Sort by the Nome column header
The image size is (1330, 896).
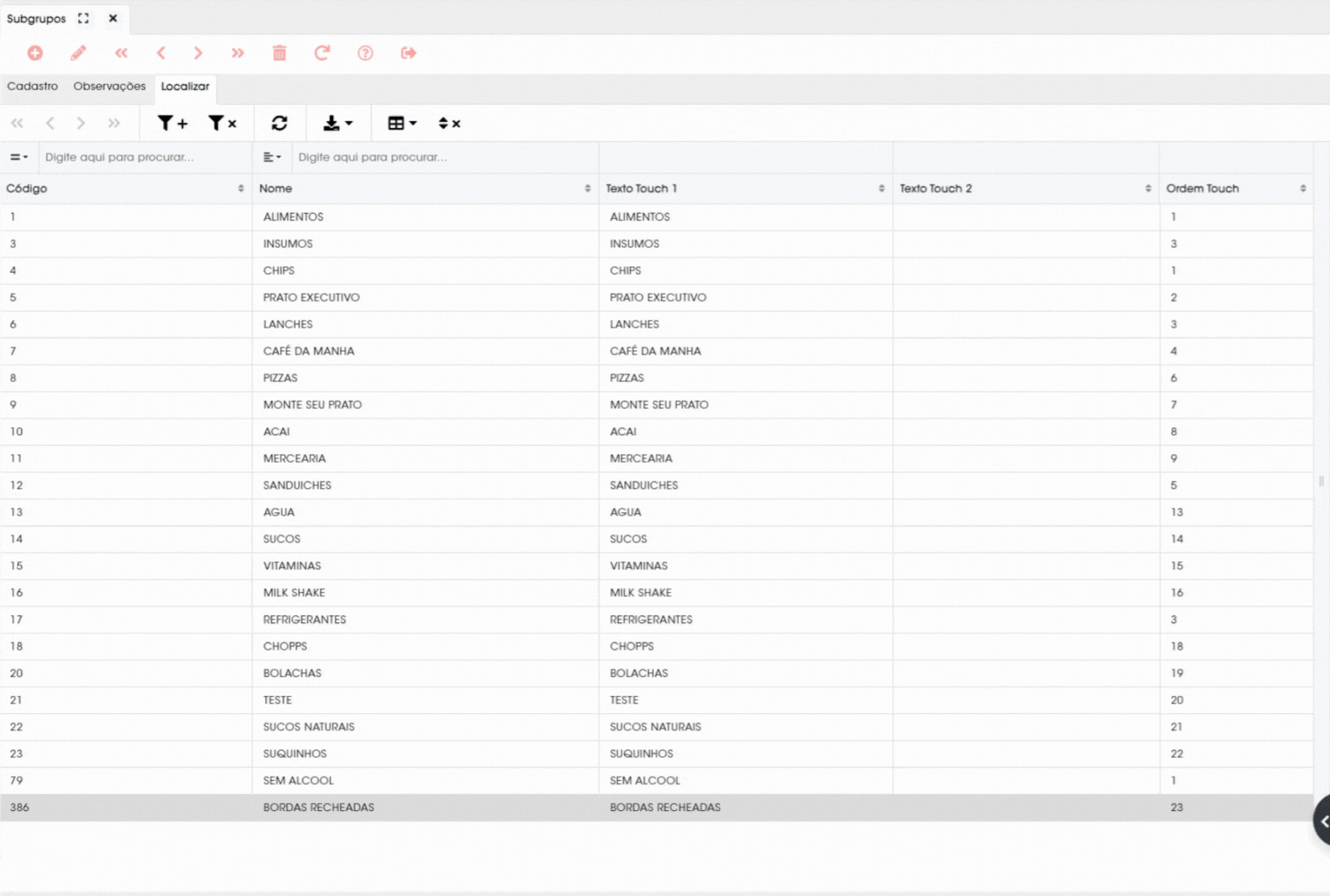point(425,188)
